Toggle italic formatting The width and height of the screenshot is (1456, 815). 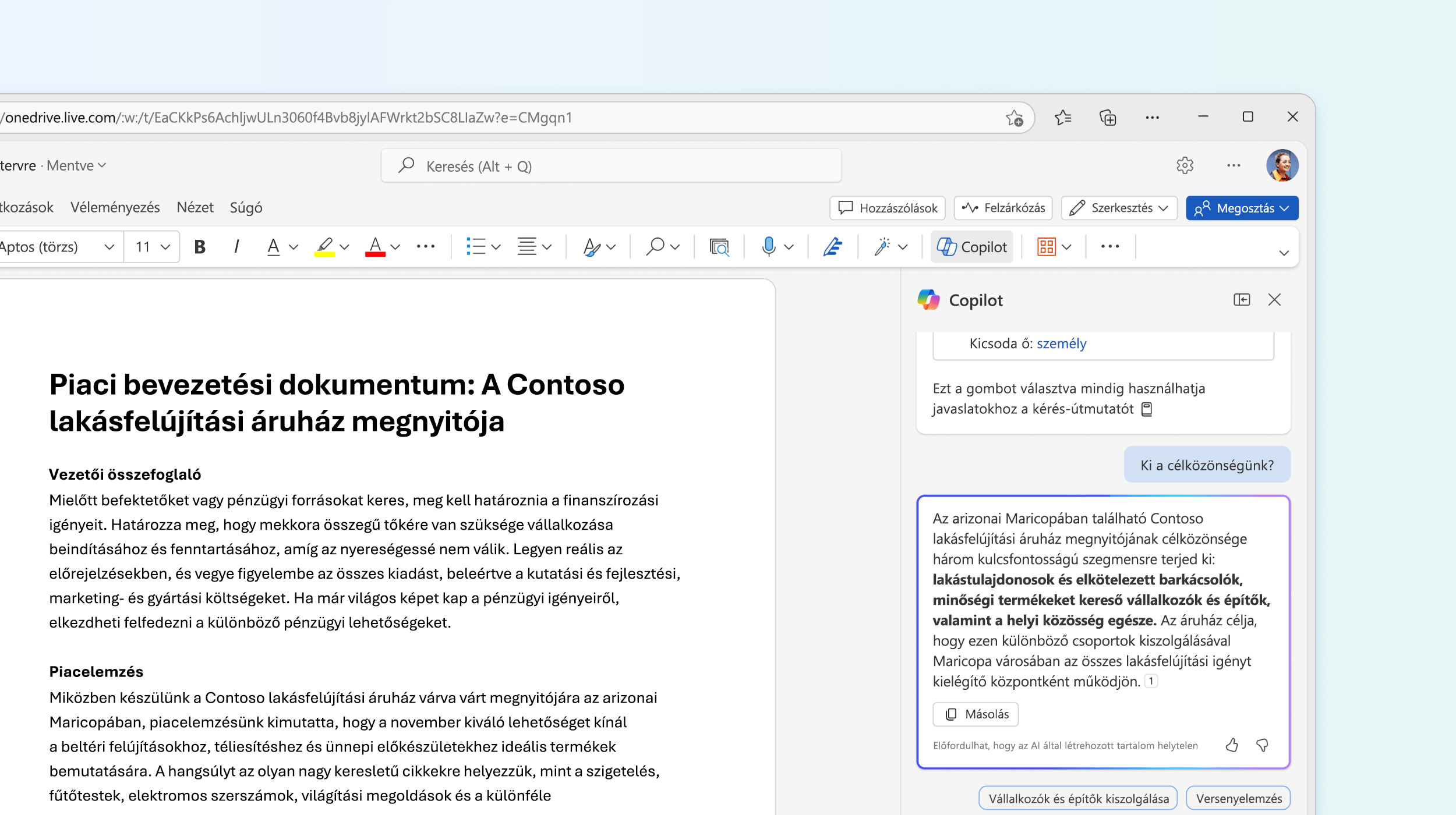(236, 247)
